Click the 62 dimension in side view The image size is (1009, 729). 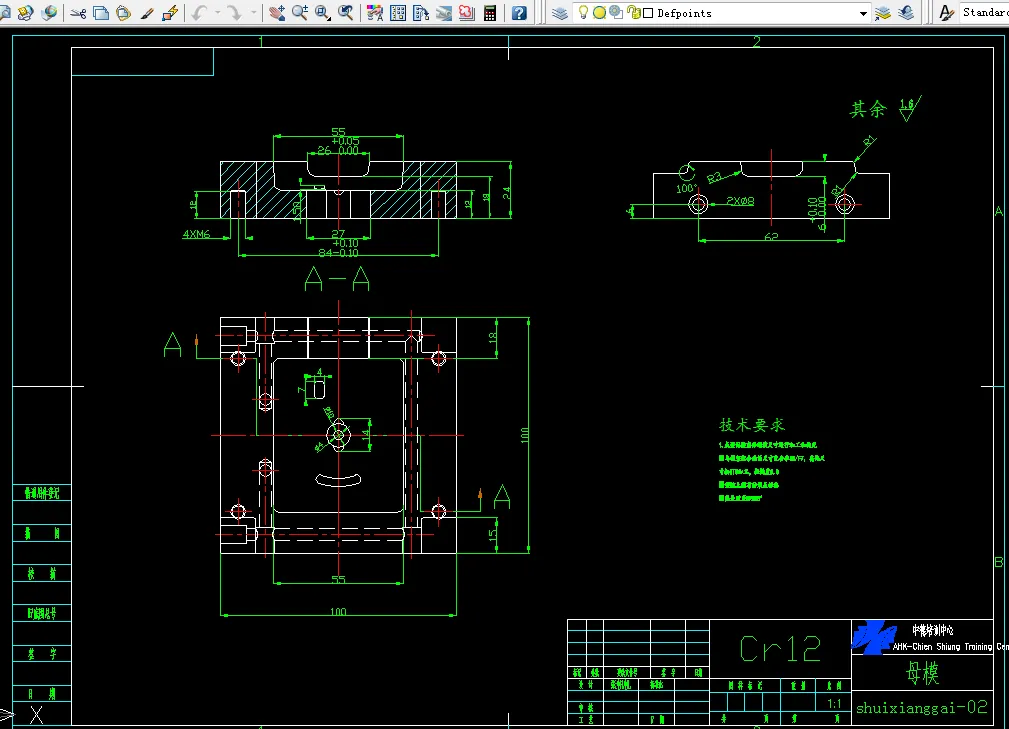click(x=771, y=237)
